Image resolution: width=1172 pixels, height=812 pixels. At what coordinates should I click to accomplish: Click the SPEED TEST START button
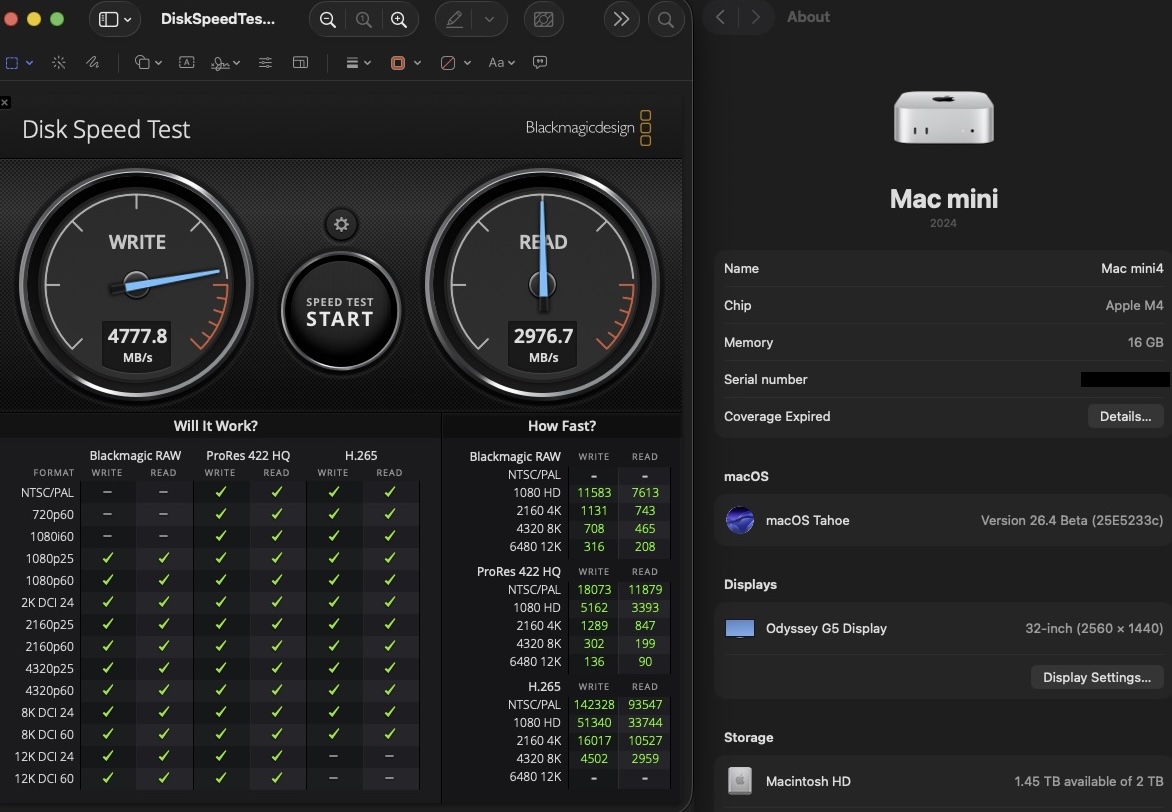341,312
